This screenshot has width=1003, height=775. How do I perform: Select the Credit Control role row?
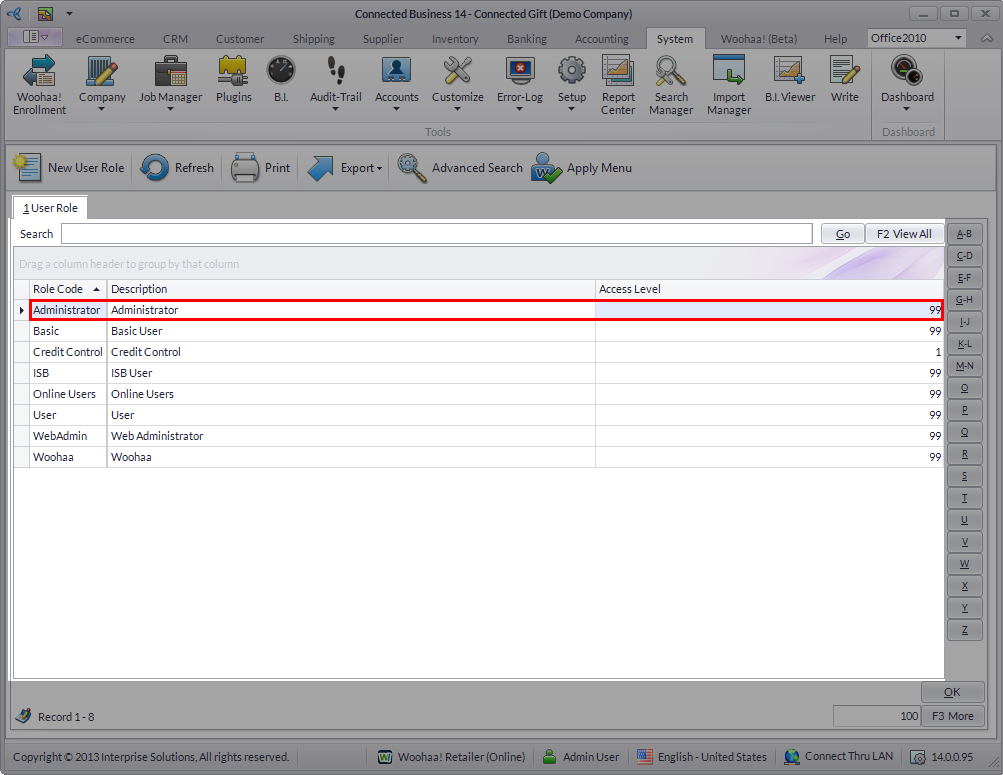pyautogui.click(x=68, y=352)
